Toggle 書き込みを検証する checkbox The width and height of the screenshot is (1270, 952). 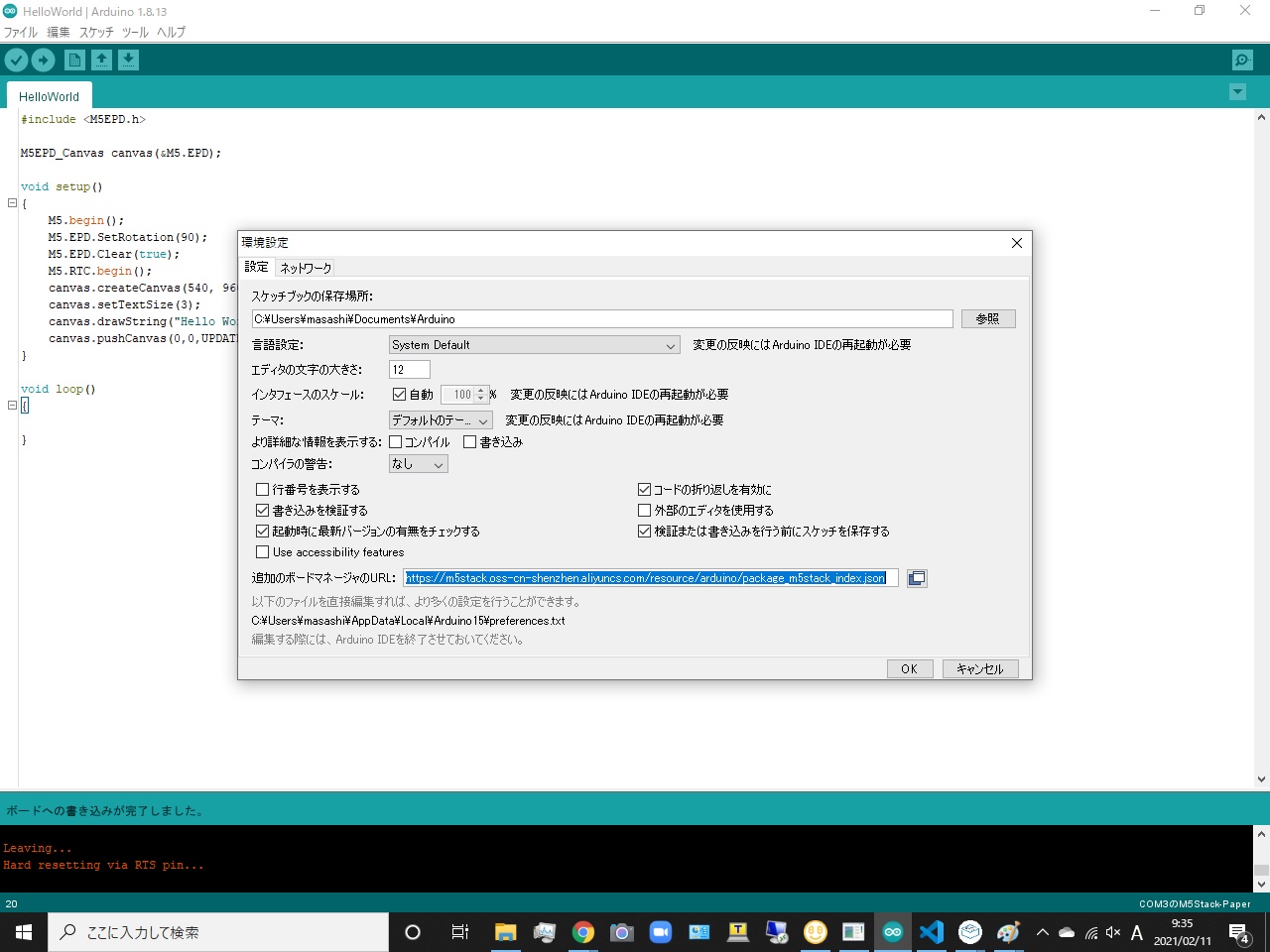(x=263, y=511)
